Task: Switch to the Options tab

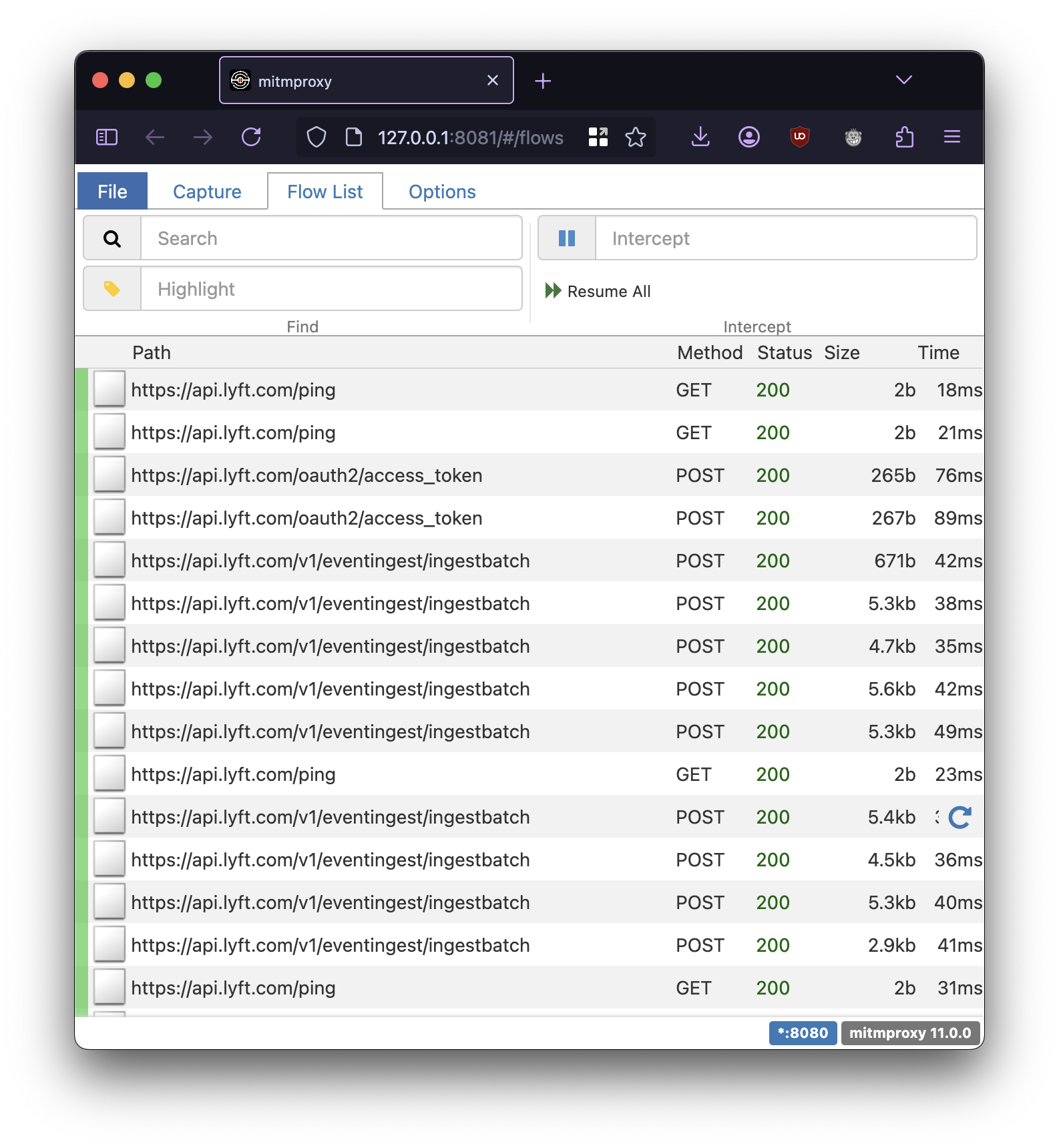Action: point(442,192)
